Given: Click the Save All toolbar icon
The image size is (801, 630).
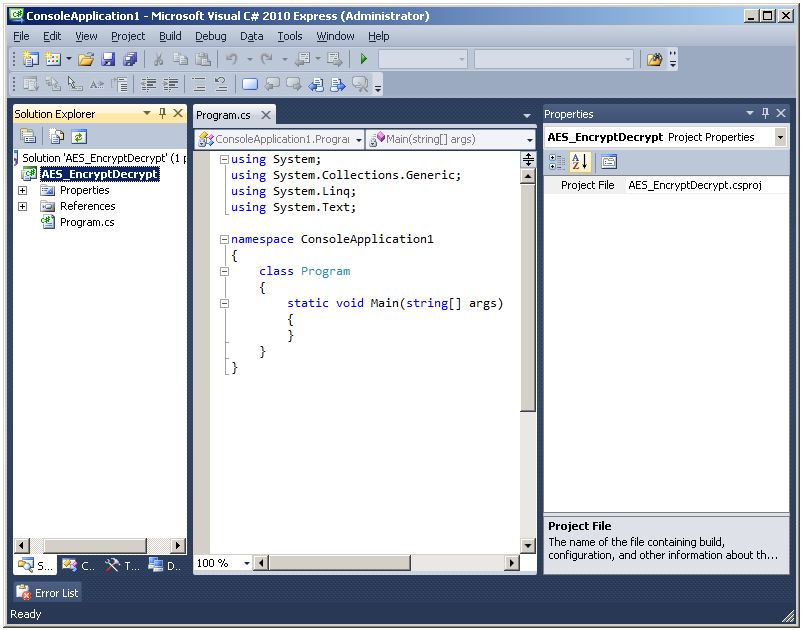Looking at the screenshot, I should click(x=129, y=60).
